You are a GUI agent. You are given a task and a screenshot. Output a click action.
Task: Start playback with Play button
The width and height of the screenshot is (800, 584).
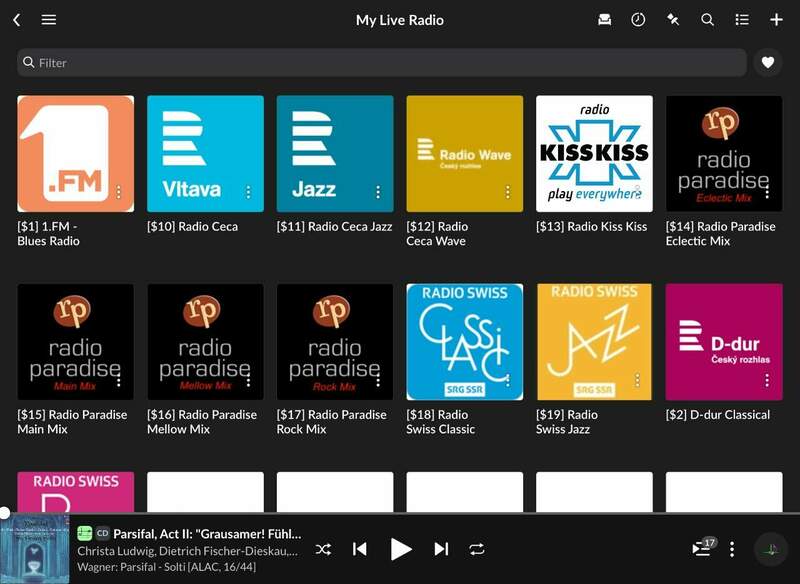[x=401, y=549]
